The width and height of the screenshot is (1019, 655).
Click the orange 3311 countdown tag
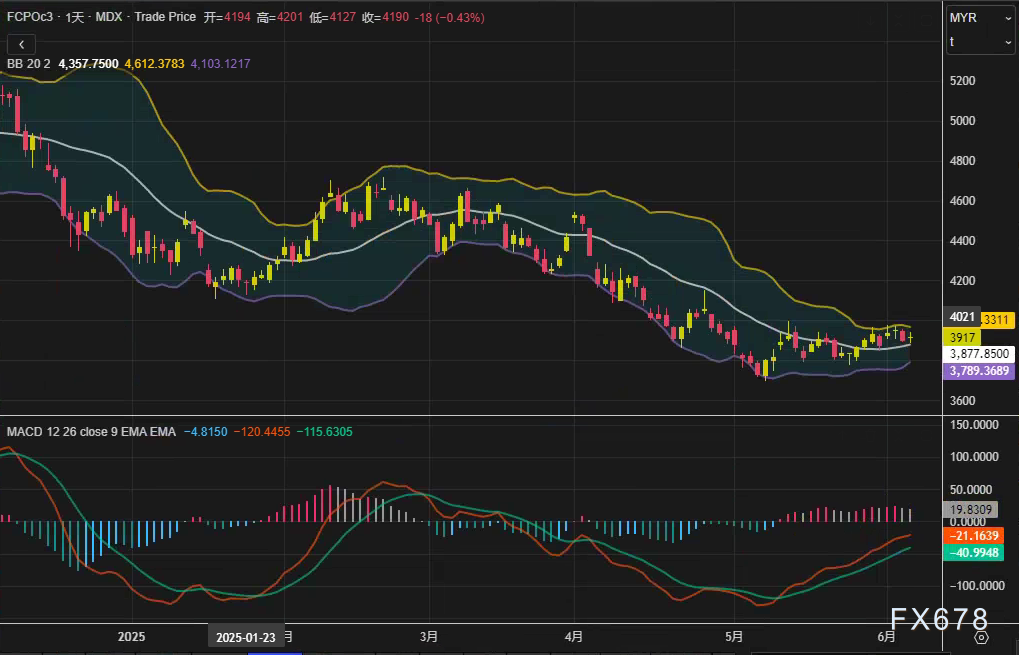click(998, 320)
